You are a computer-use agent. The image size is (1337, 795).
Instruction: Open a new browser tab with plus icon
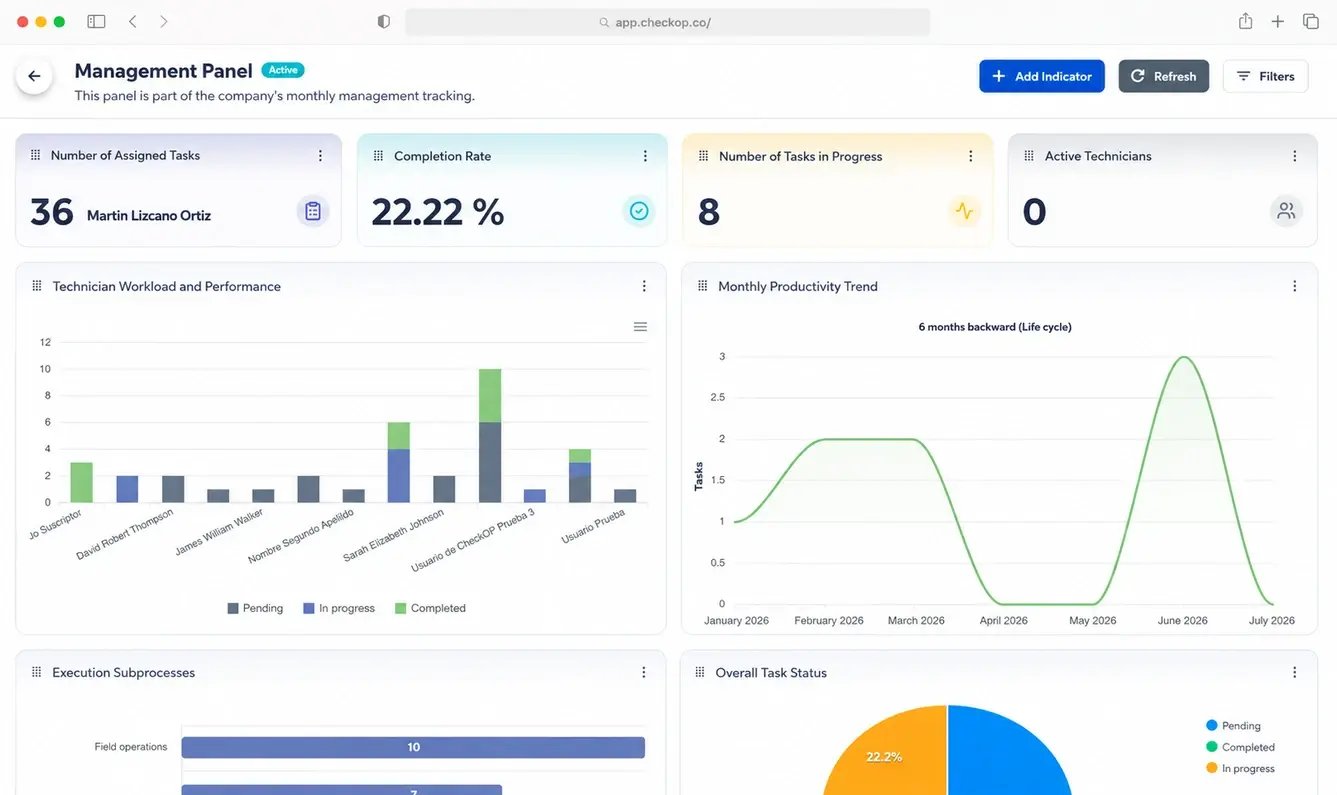[x=1278, y=21]
